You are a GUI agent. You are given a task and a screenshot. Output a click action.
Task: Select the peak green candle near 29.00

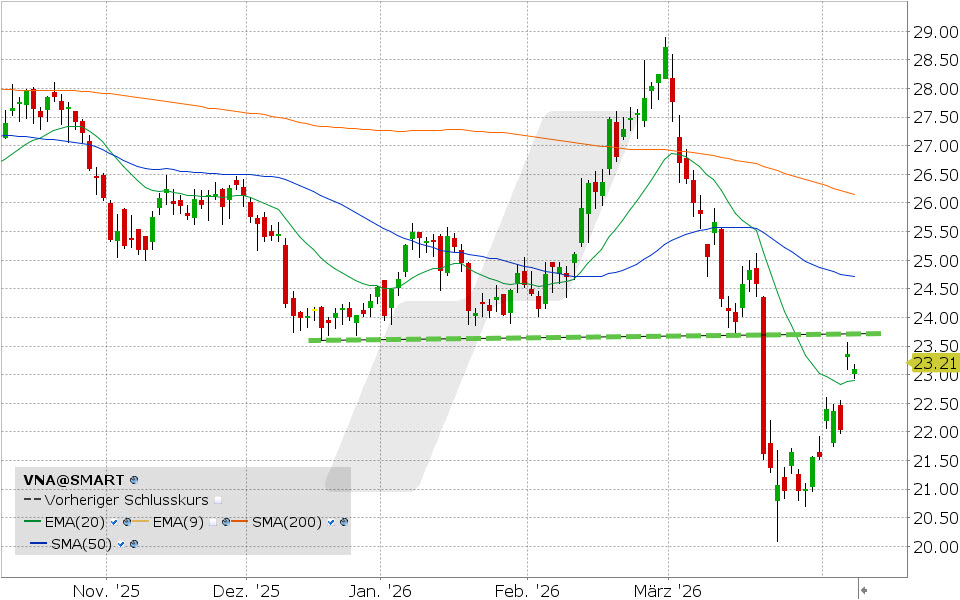click(665, 62)
